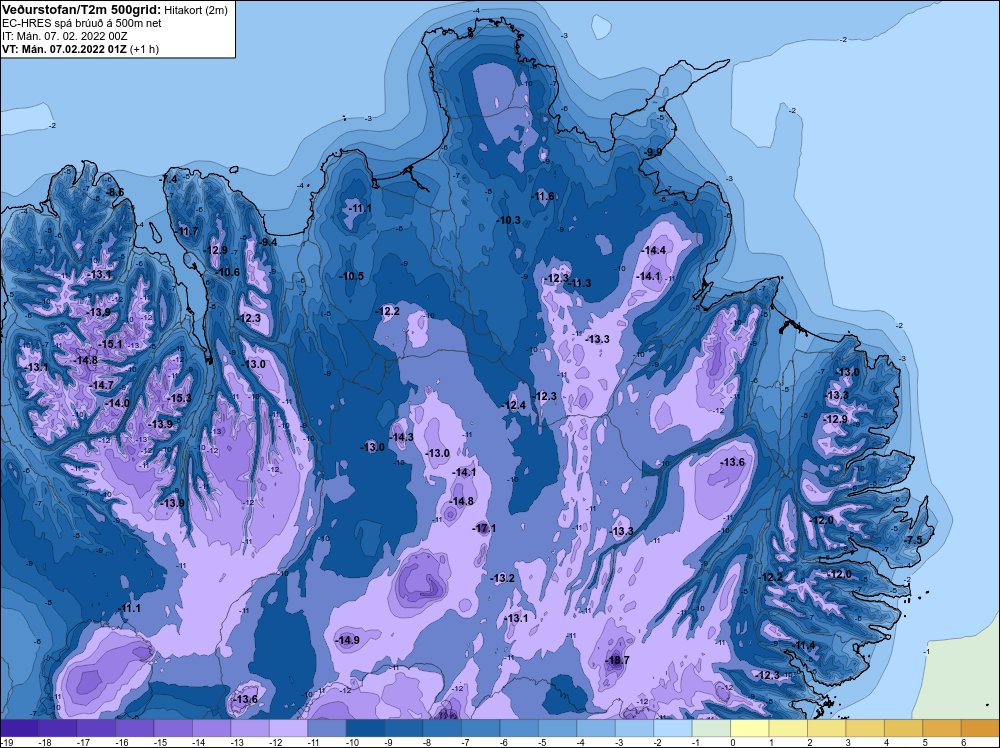Click the -10.6 temperature label
Screen dimensions: 1000x748
(x=228, y=272)
